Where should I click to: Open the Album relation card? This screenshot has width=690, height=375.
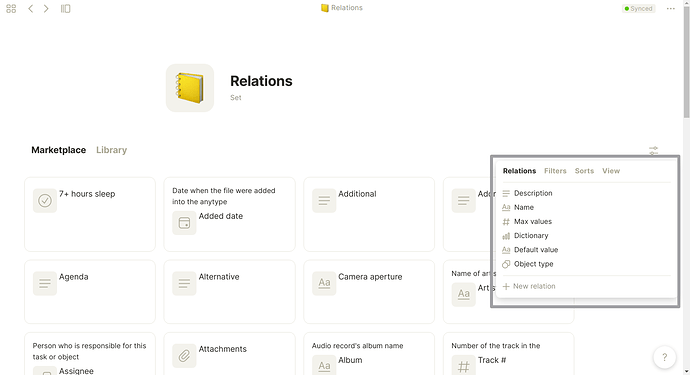pos(369,354)
